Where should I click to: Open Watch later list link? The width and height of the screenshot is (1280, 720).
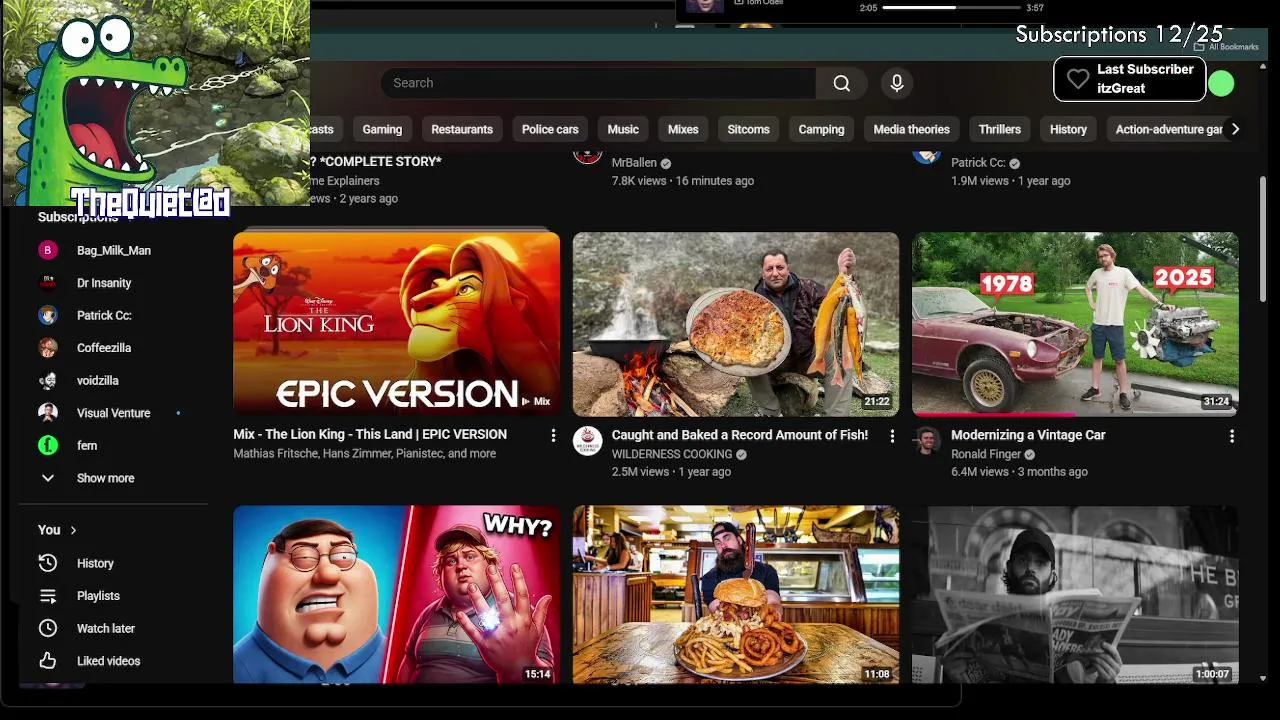(106, 628)
